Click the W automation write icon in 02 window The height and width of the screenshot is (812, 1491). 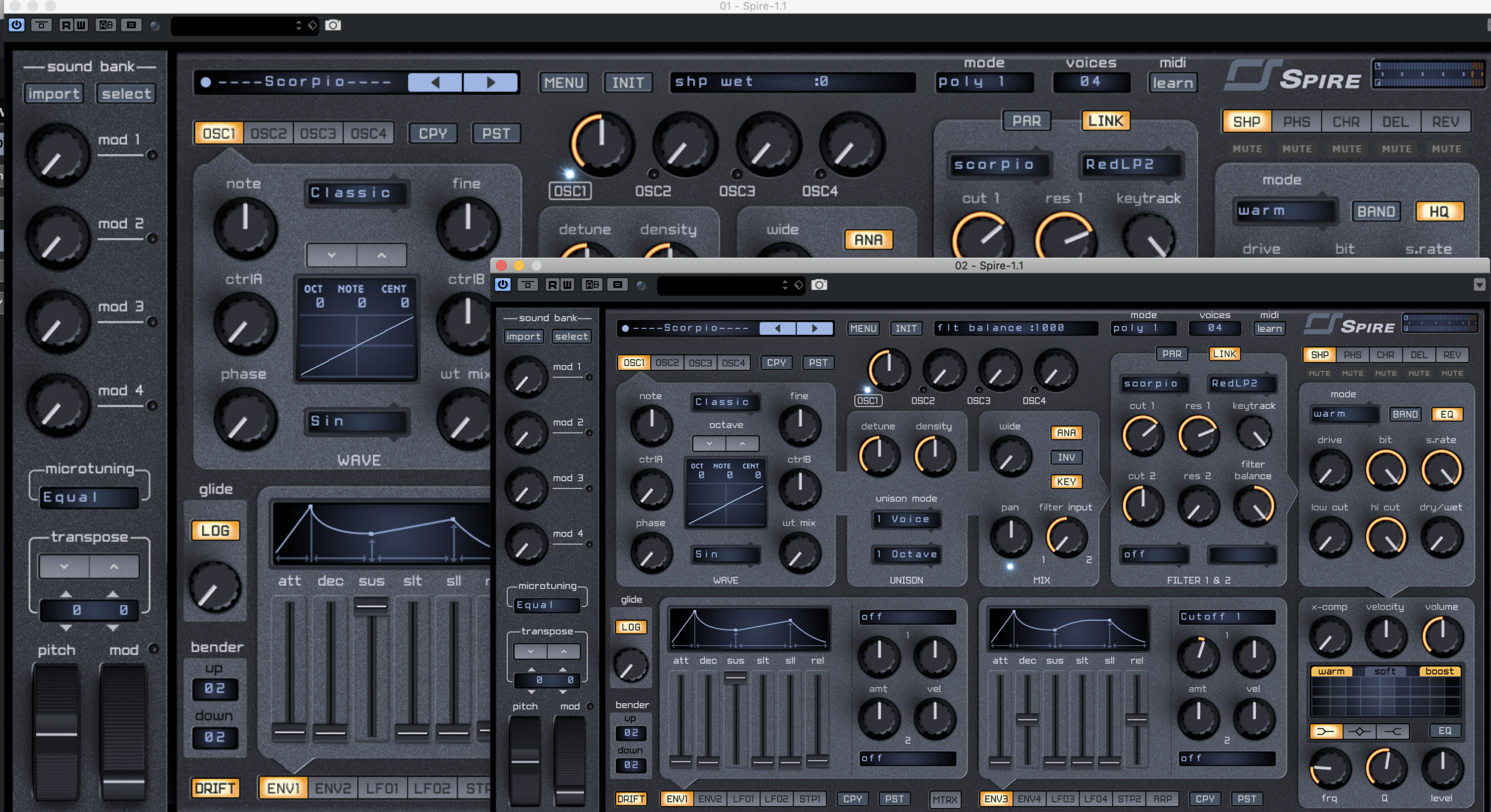pos(567,285)
